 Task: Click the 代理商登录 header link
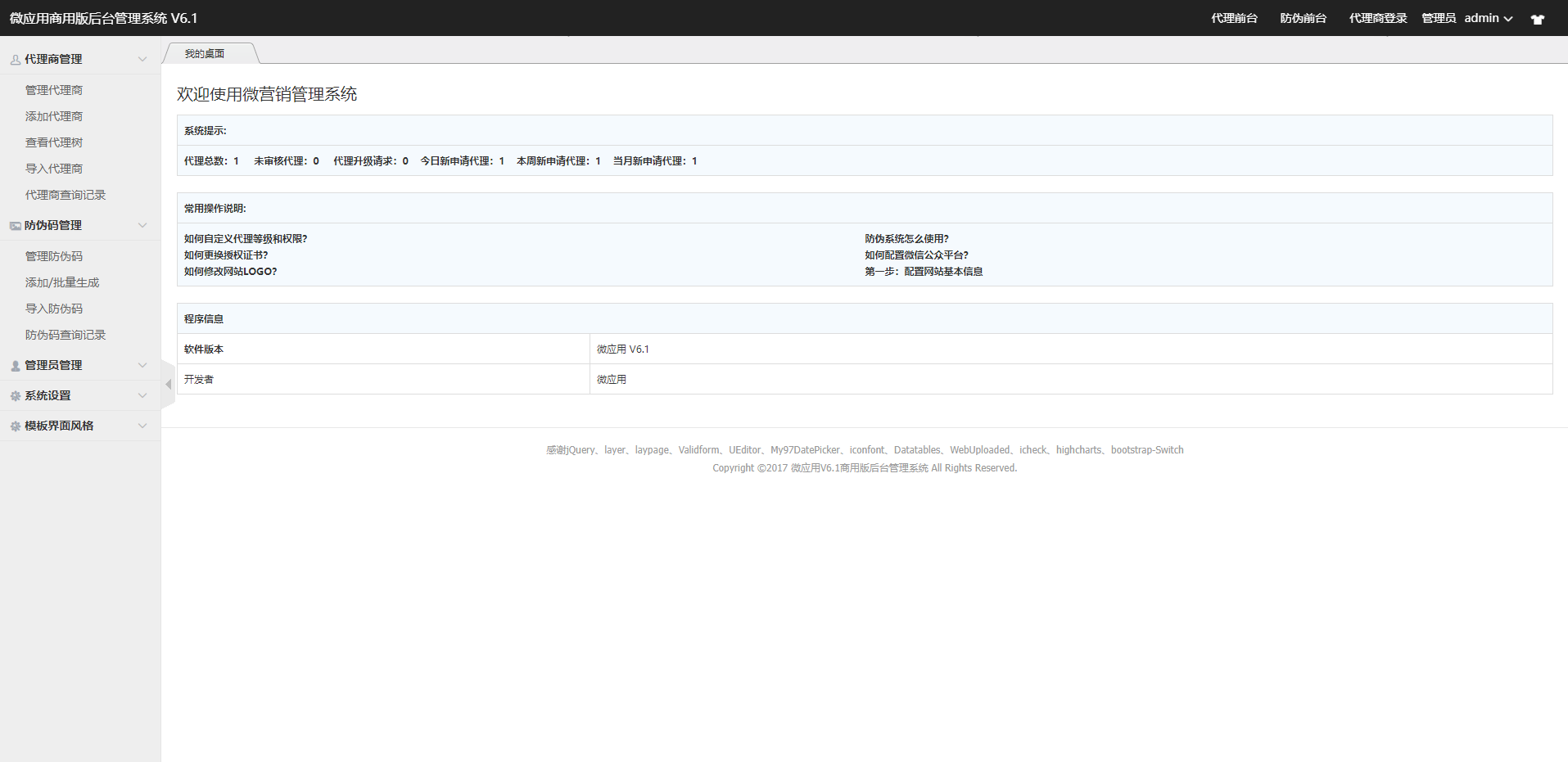point(1378,18)
